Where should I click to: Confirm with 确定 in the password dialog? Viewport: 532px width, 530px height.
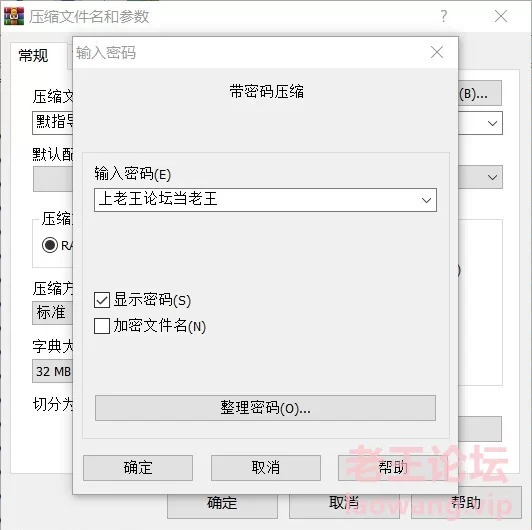click(x=138, y=468)
